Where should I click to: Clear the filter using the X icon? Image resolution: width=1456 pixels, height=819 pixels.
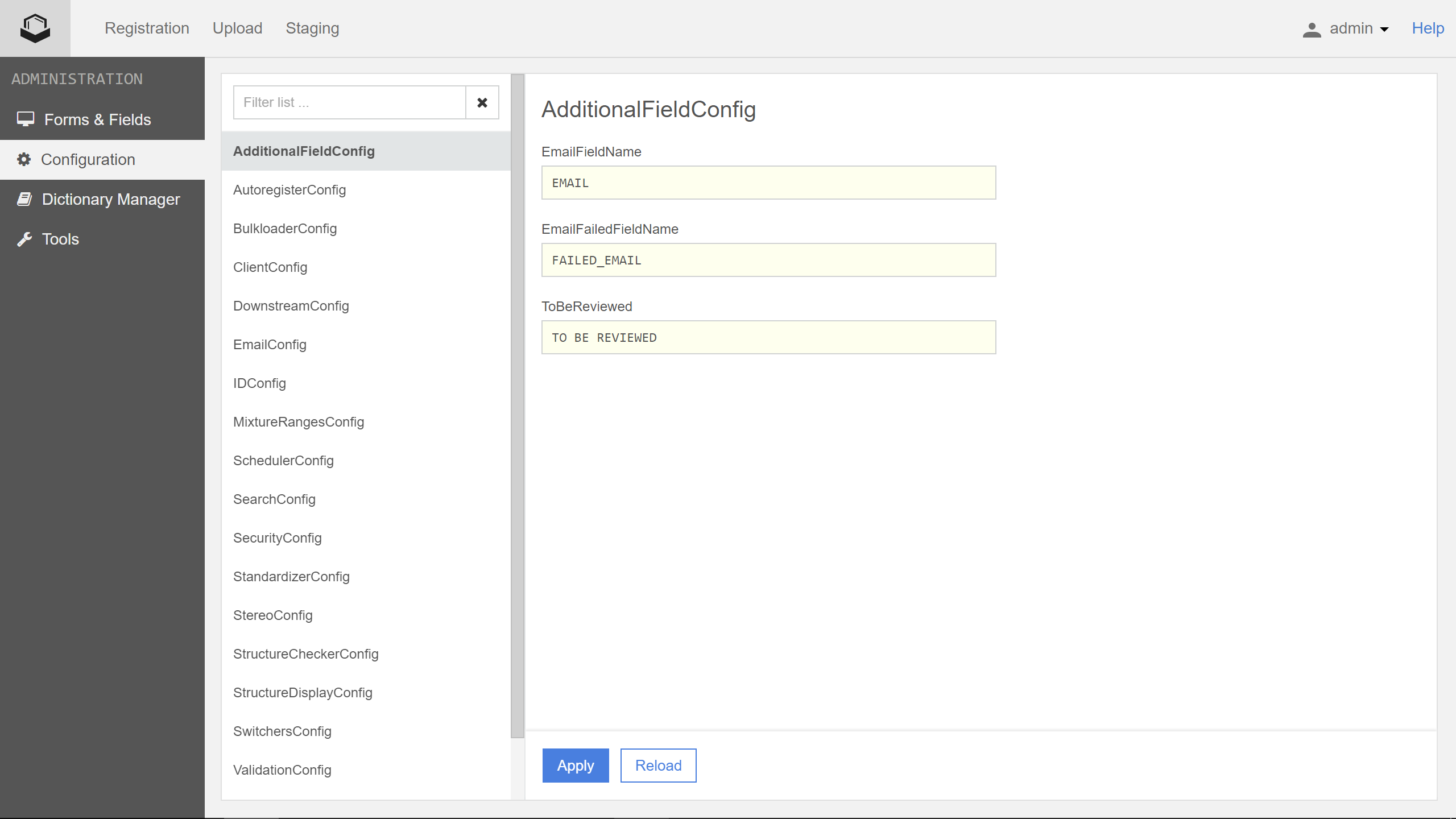click(482, 102)
